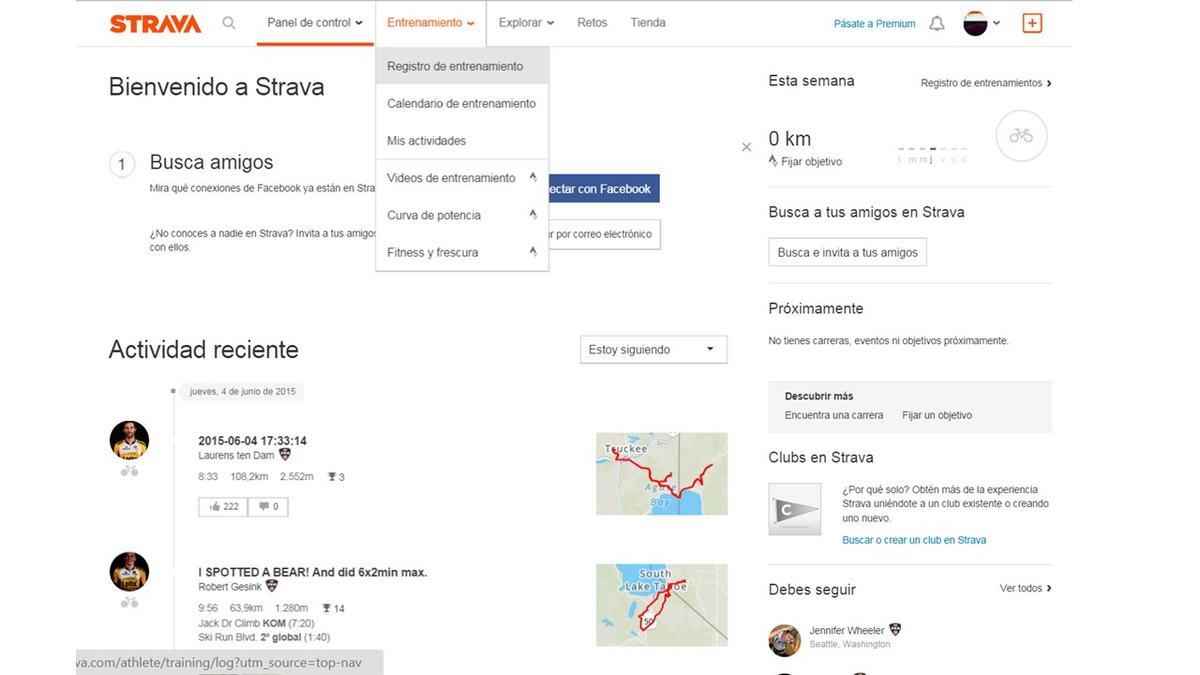The width and height of the screenshot is (1200, 675).
Task: Open search with the magnifying glass icon
Action: point(229,21)
